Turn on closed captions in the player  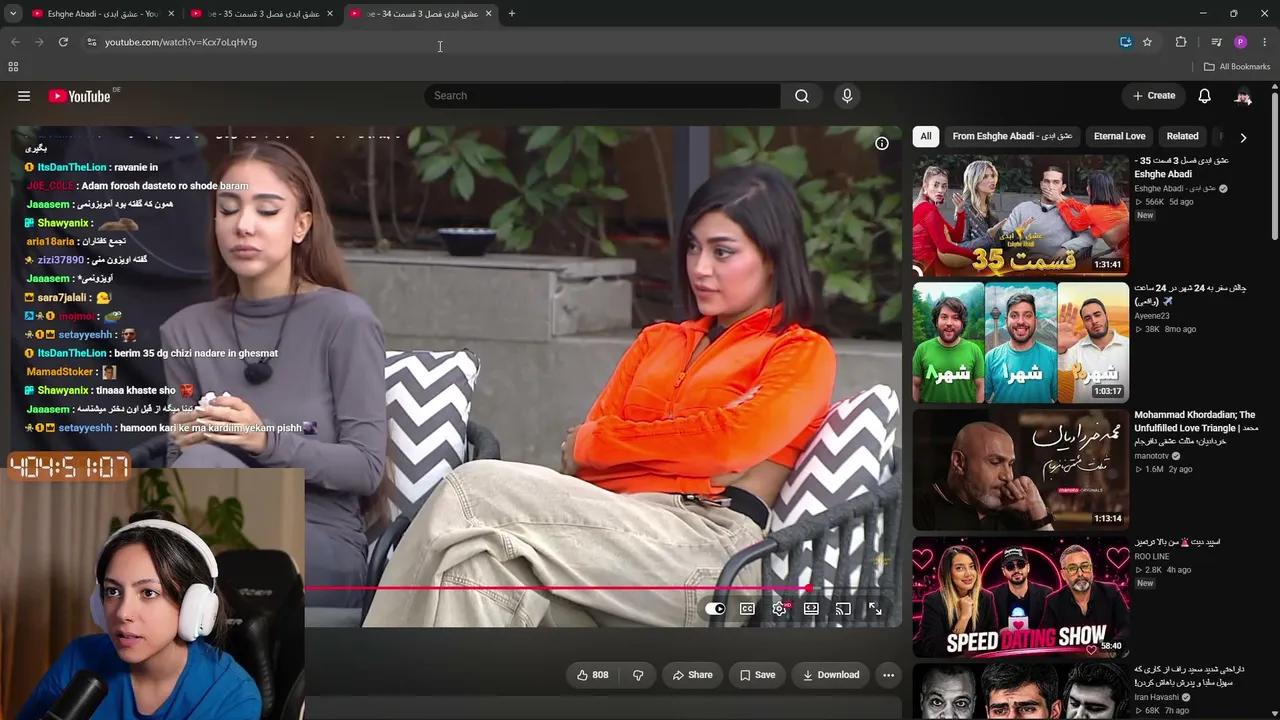pos(747,609)
